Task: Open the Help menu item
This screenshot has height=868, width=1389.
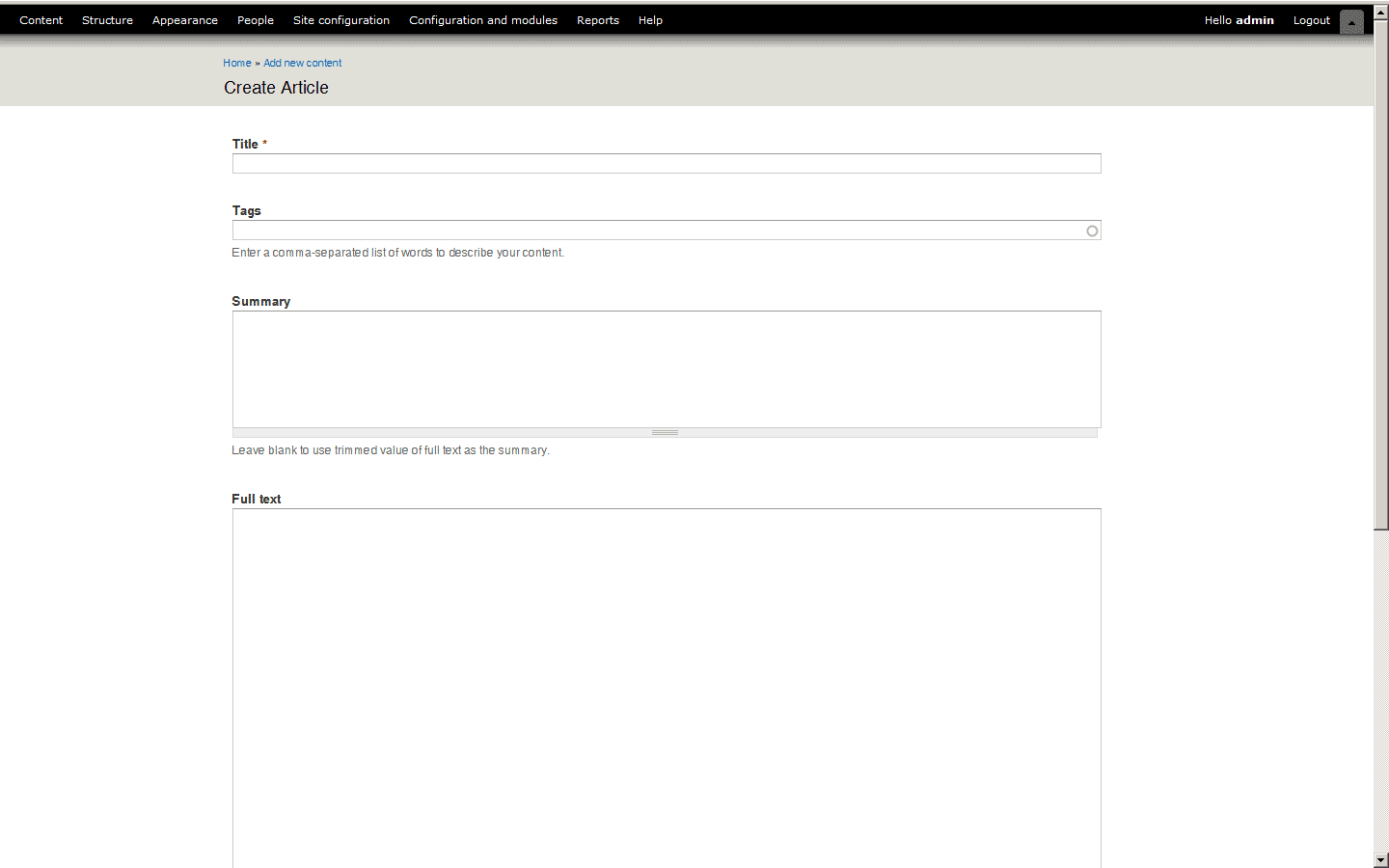Action: coord(650,20)
